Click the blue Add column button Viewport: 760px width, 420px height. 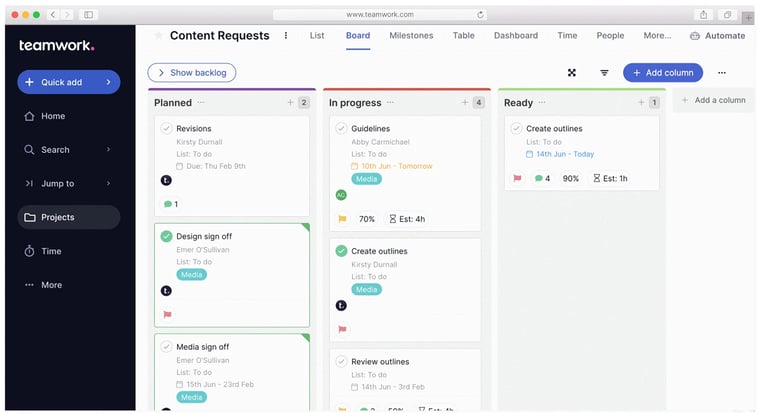663,73
